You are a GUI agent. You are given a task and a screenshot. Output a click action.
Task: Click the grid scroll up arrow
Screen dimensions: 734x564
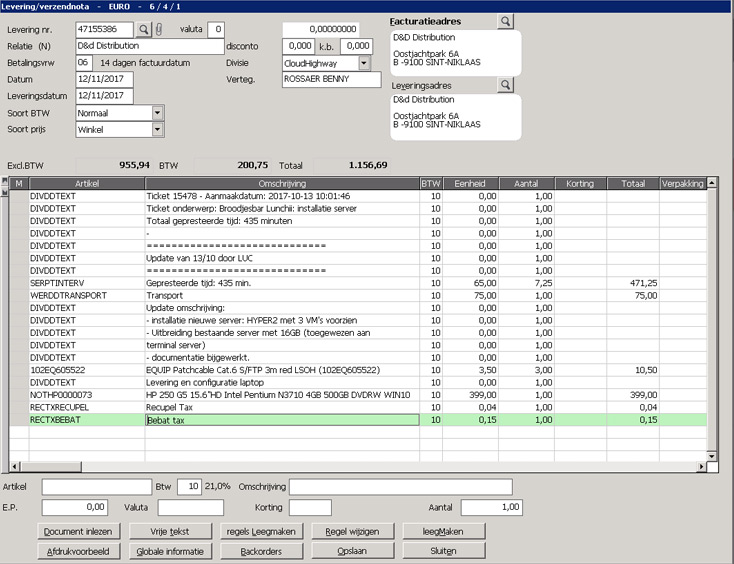coord(712,183)
